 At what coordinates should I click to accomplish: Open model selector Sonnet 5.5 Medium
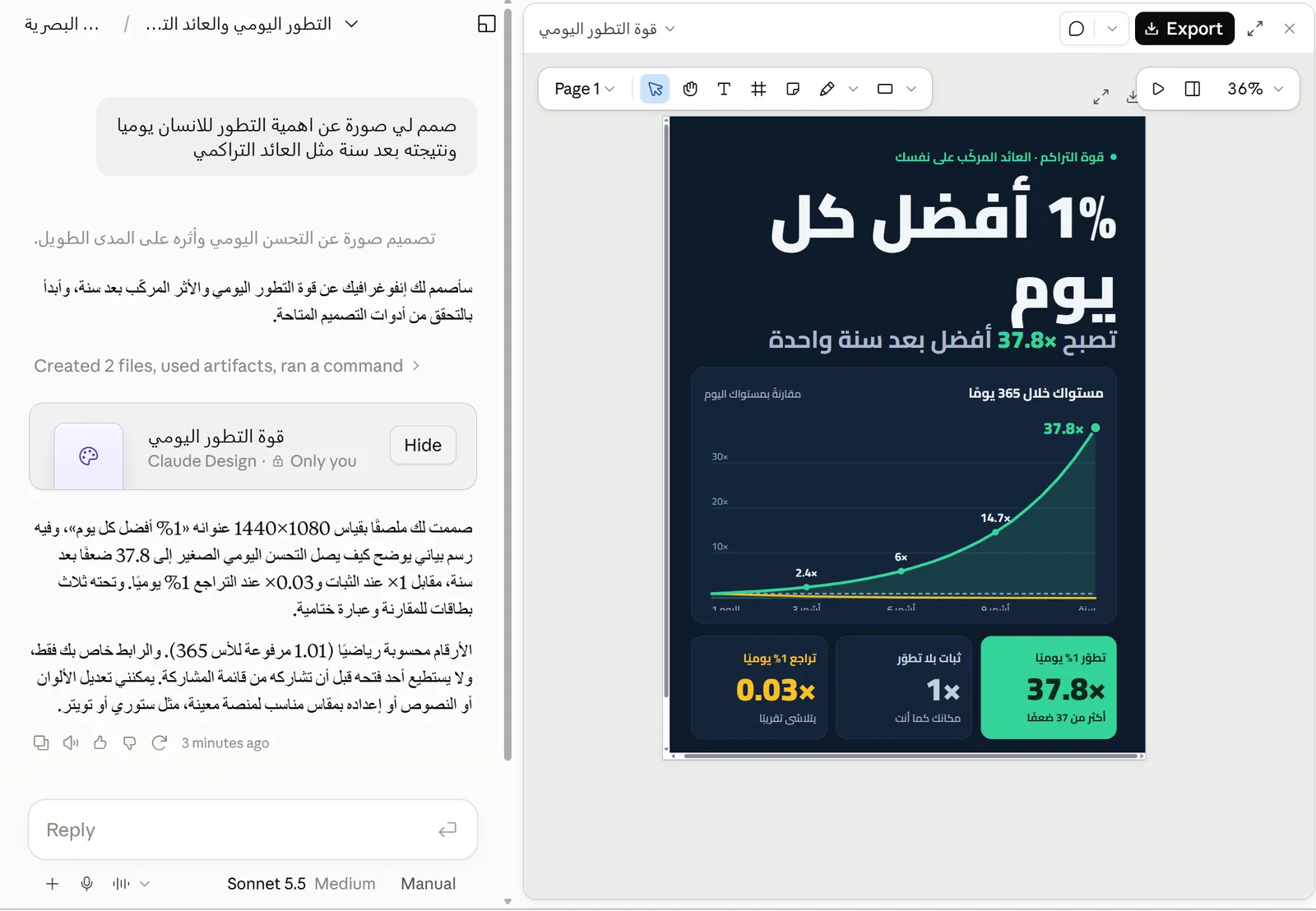point(301,884)
